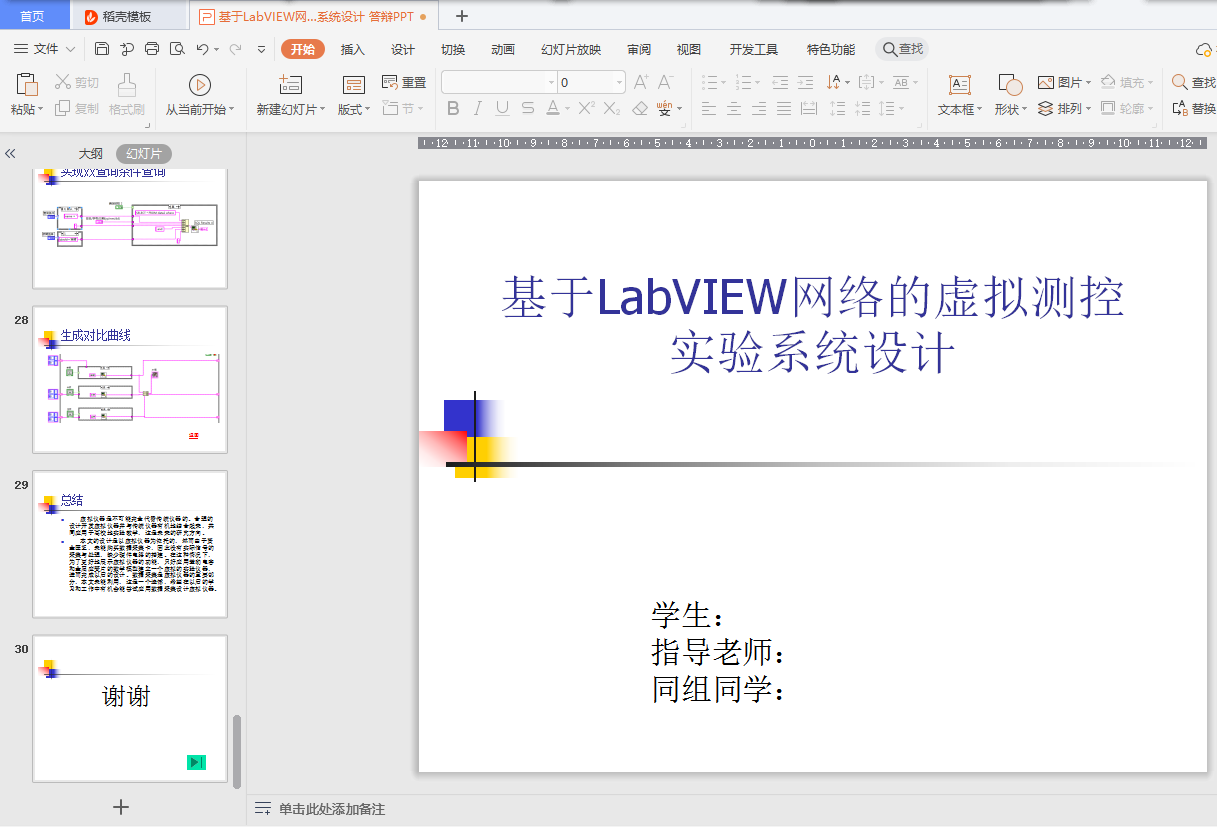1217x827 pixels.
Task: Collapse slide panel with double chevron
Action: [x=10, y=154]
